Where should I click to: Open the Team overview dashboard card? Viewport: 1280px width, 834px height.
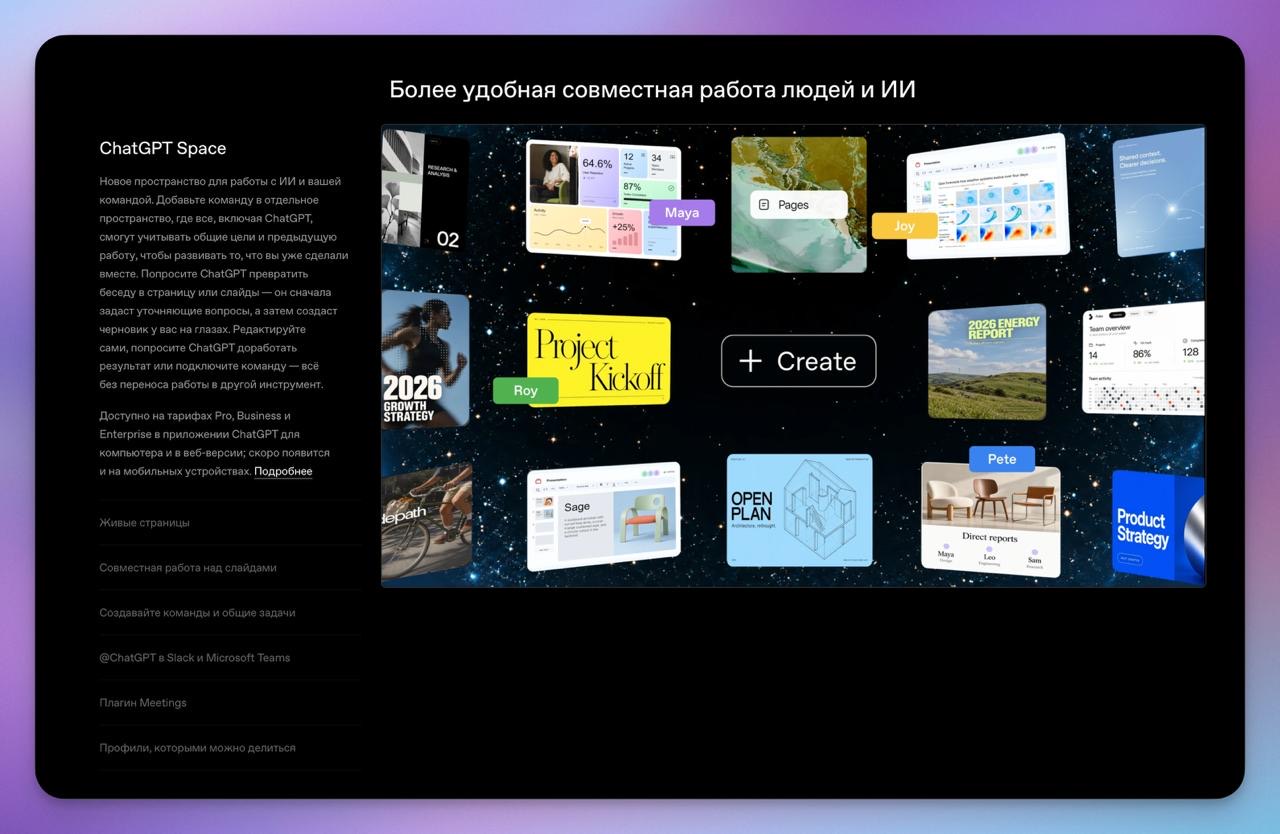(x=1144, y=358)
